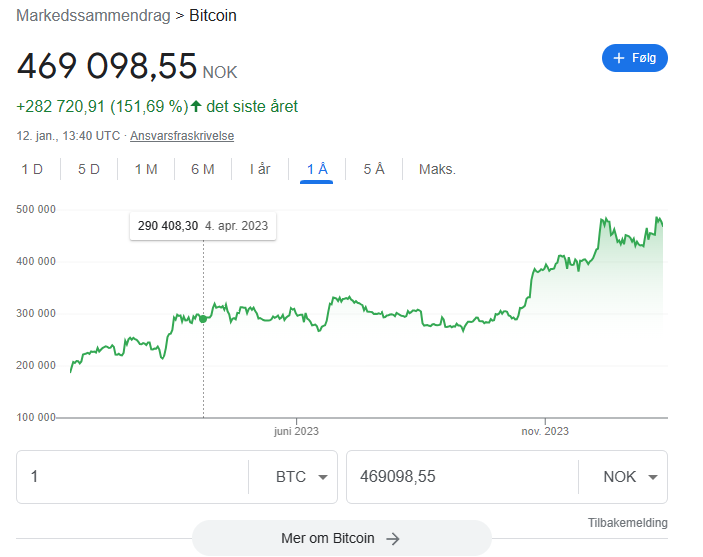Click the juni 2023 axis label

296,431
